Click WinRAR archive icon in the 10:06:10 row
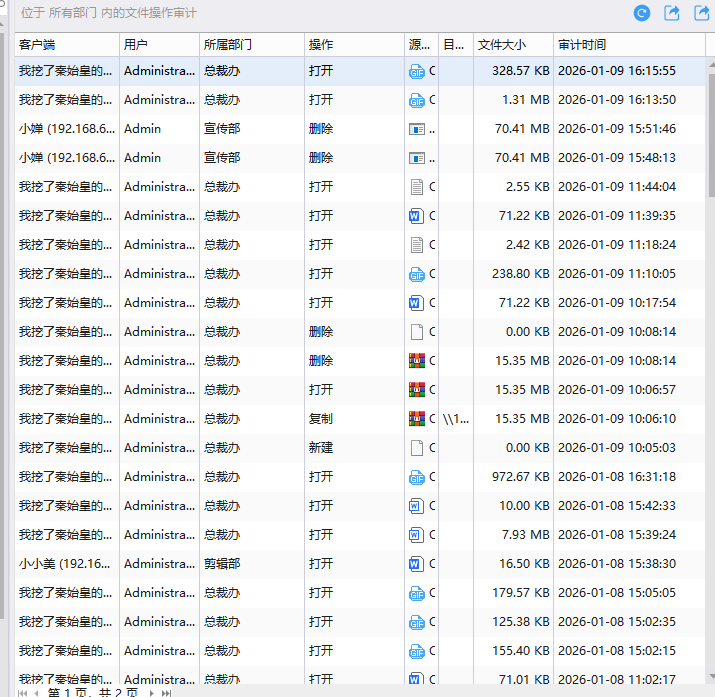The height and width of the screenshot is (697, 715). coord(417,419)
